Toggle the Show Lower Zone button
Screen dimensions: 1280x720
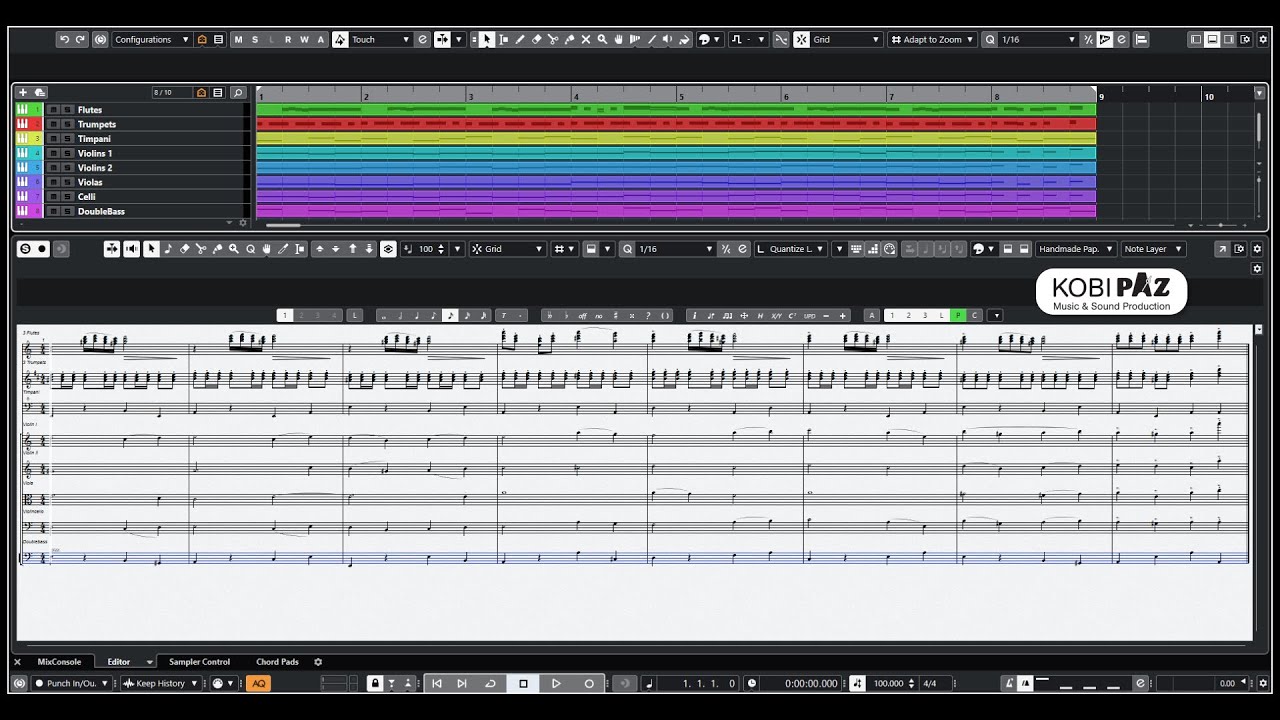pyautogui.click(x=1212, y=40)
